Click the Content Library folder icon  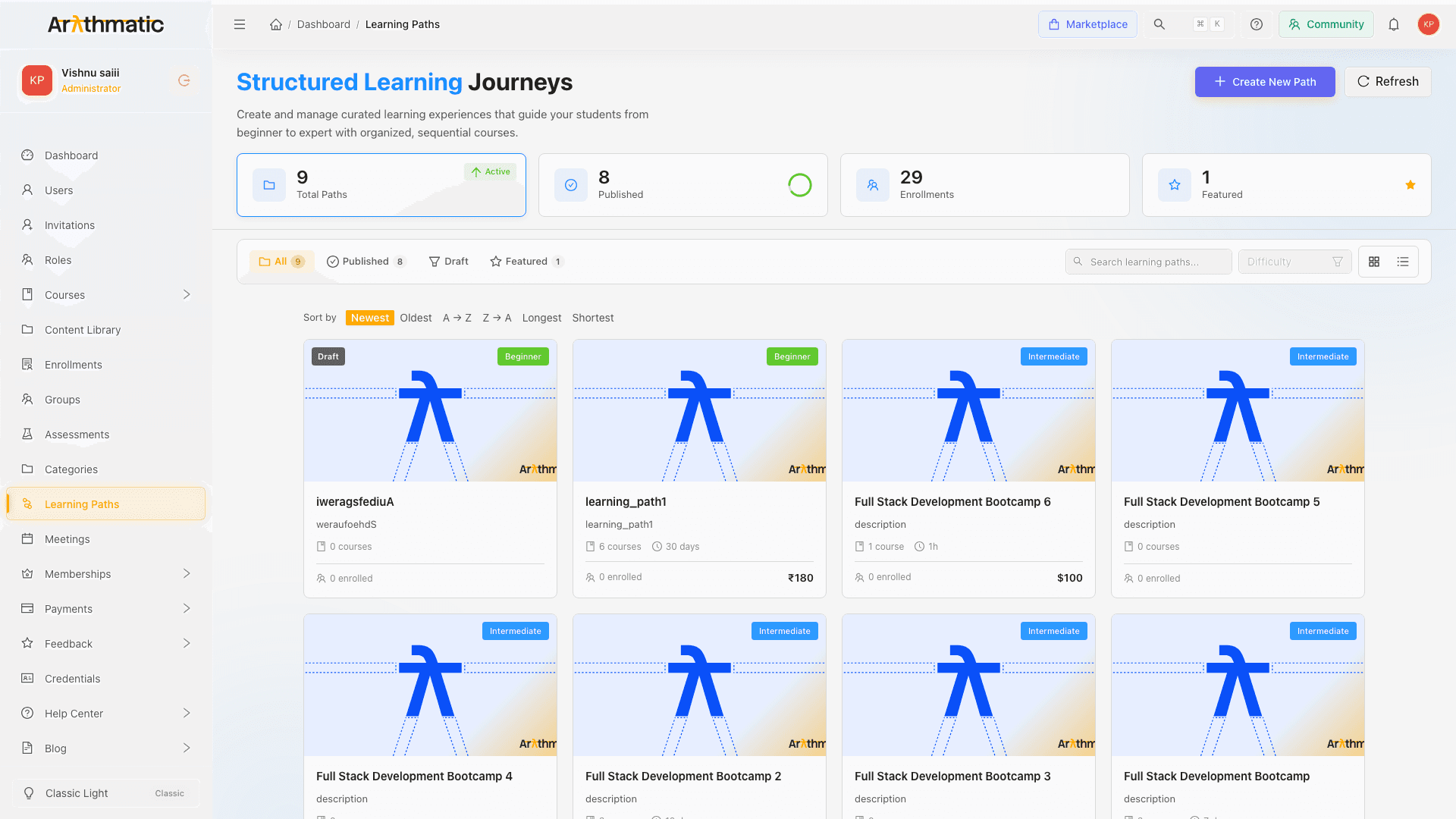click(27, 329)
